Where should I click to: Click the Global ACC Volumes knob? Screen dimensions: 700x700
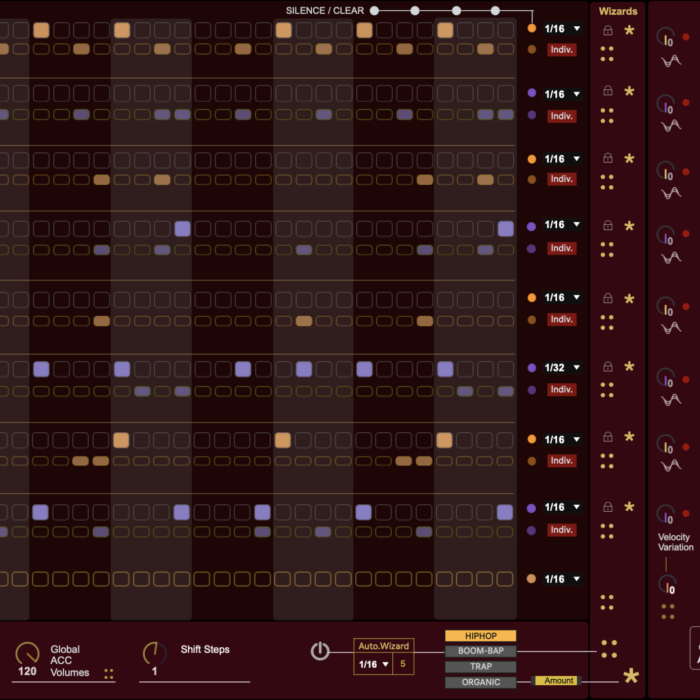[x=27, y=653]
